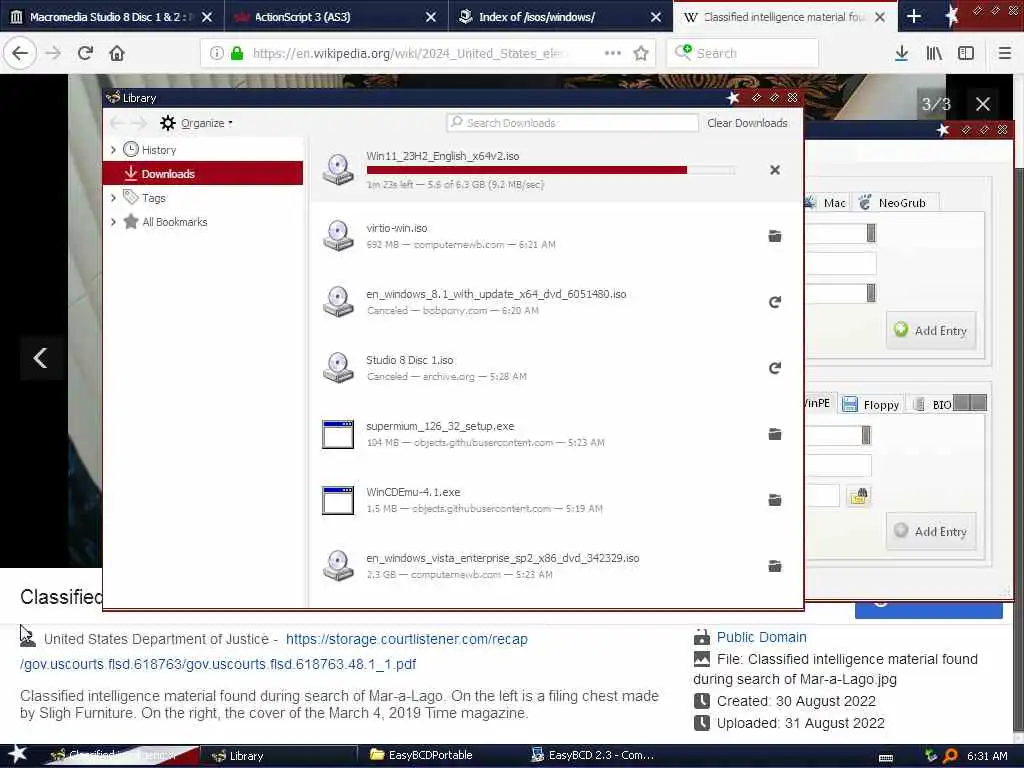The width and height of the screenshot is (1024, 768).
Task: Select WinCDEmu-4.1.exe download entry
Action: click(555, 500)
